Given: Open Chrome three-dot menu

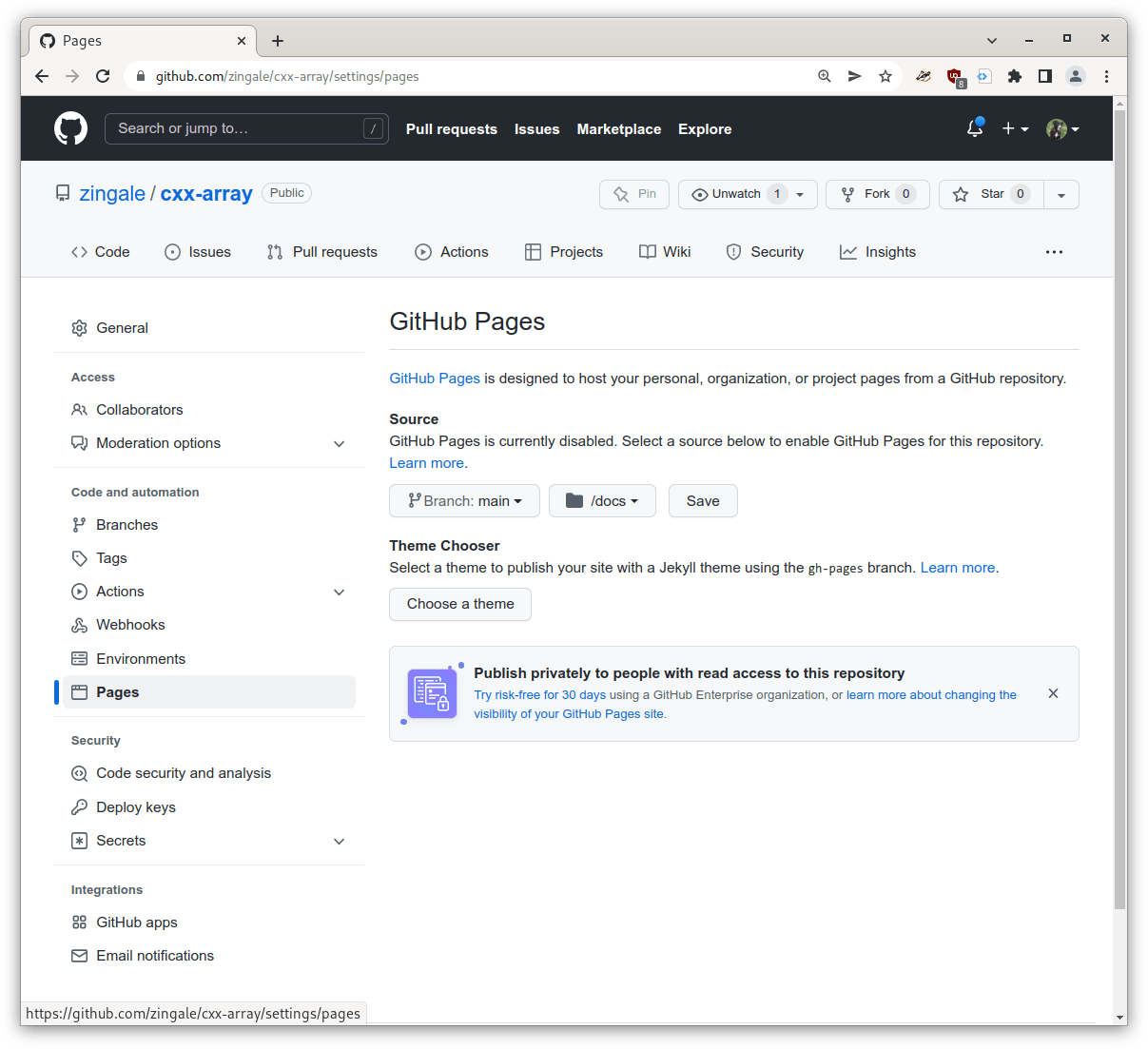Looking at the screenshot, I should (x=1106, y=76).
